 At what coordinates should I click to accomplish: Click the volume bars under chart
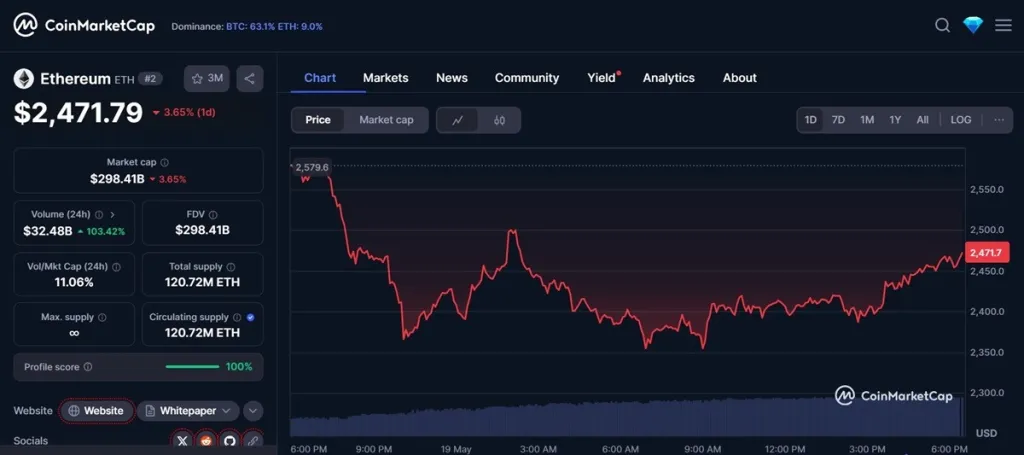tap(626, 417)
